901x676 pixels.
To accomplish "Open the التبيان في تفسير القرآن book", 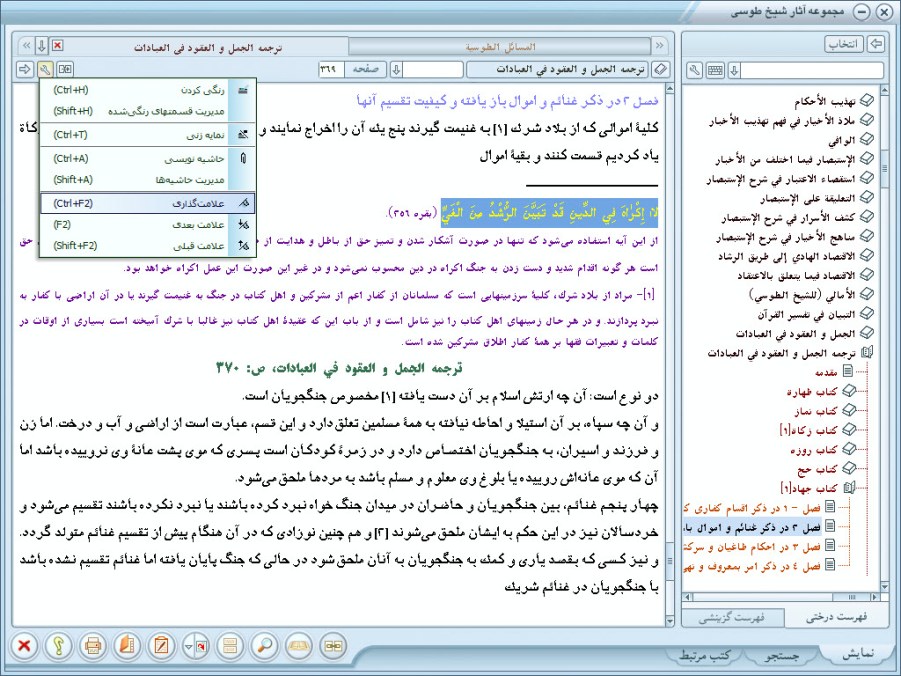I will (x=807, y=314).
